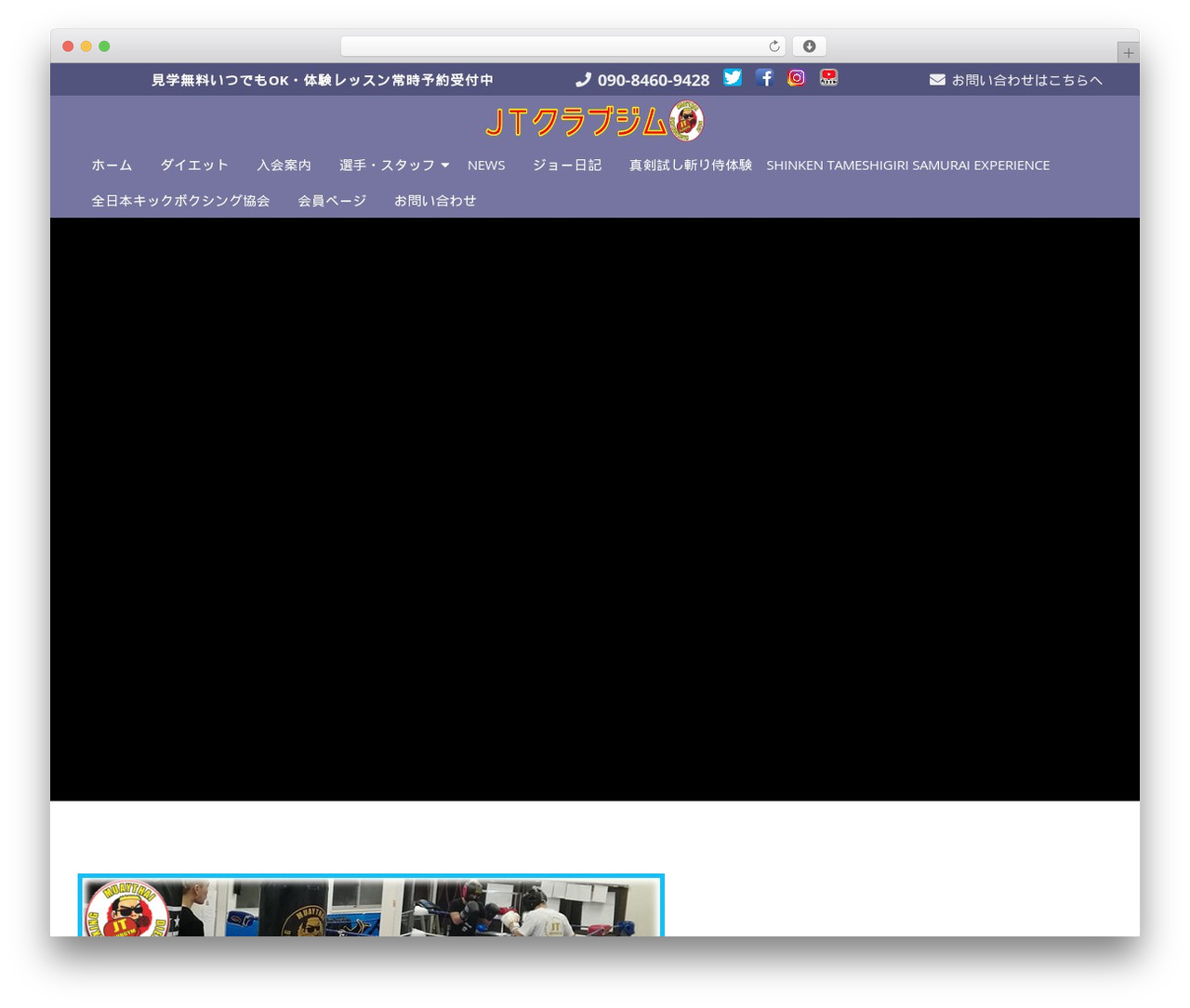
Task: Open the お問い合わせ menu item
Action: click(435, 200)
